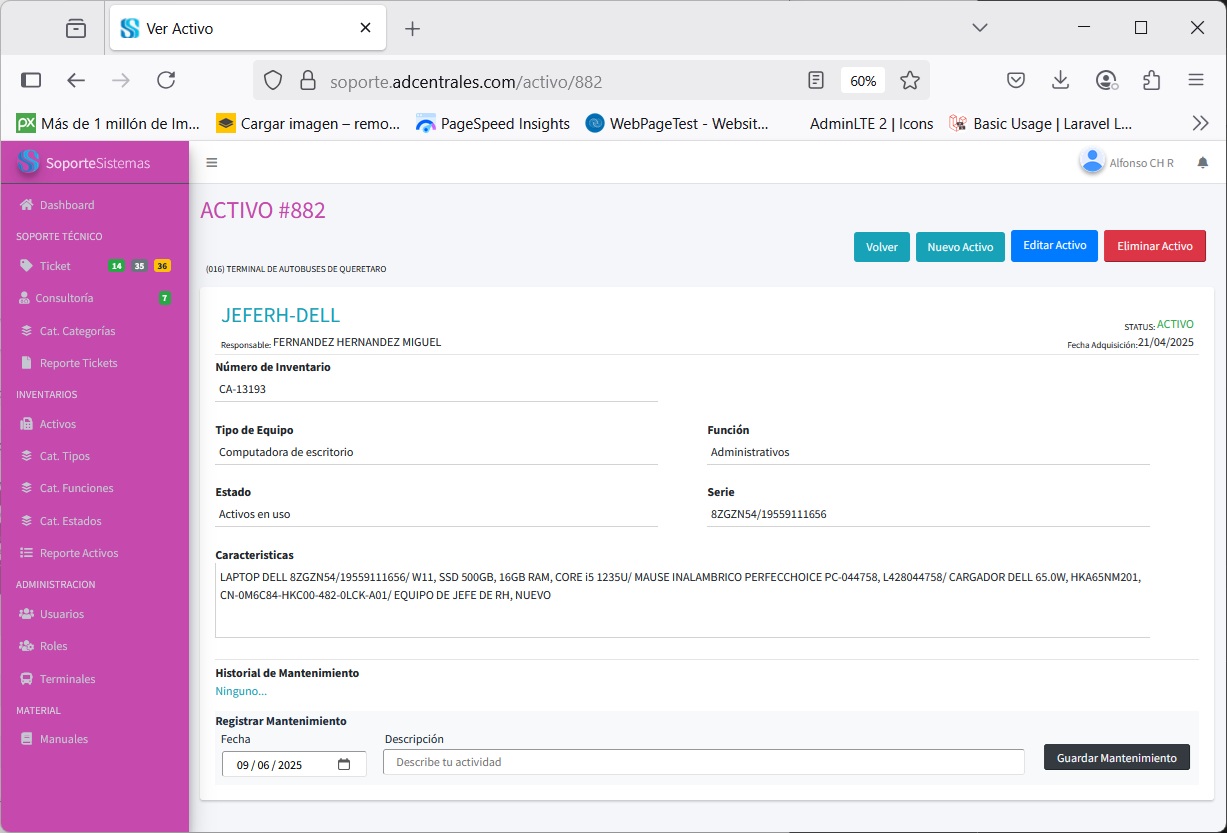Toggle the sidebar hamburger menu
The image size is (1227, 833).
211,163
